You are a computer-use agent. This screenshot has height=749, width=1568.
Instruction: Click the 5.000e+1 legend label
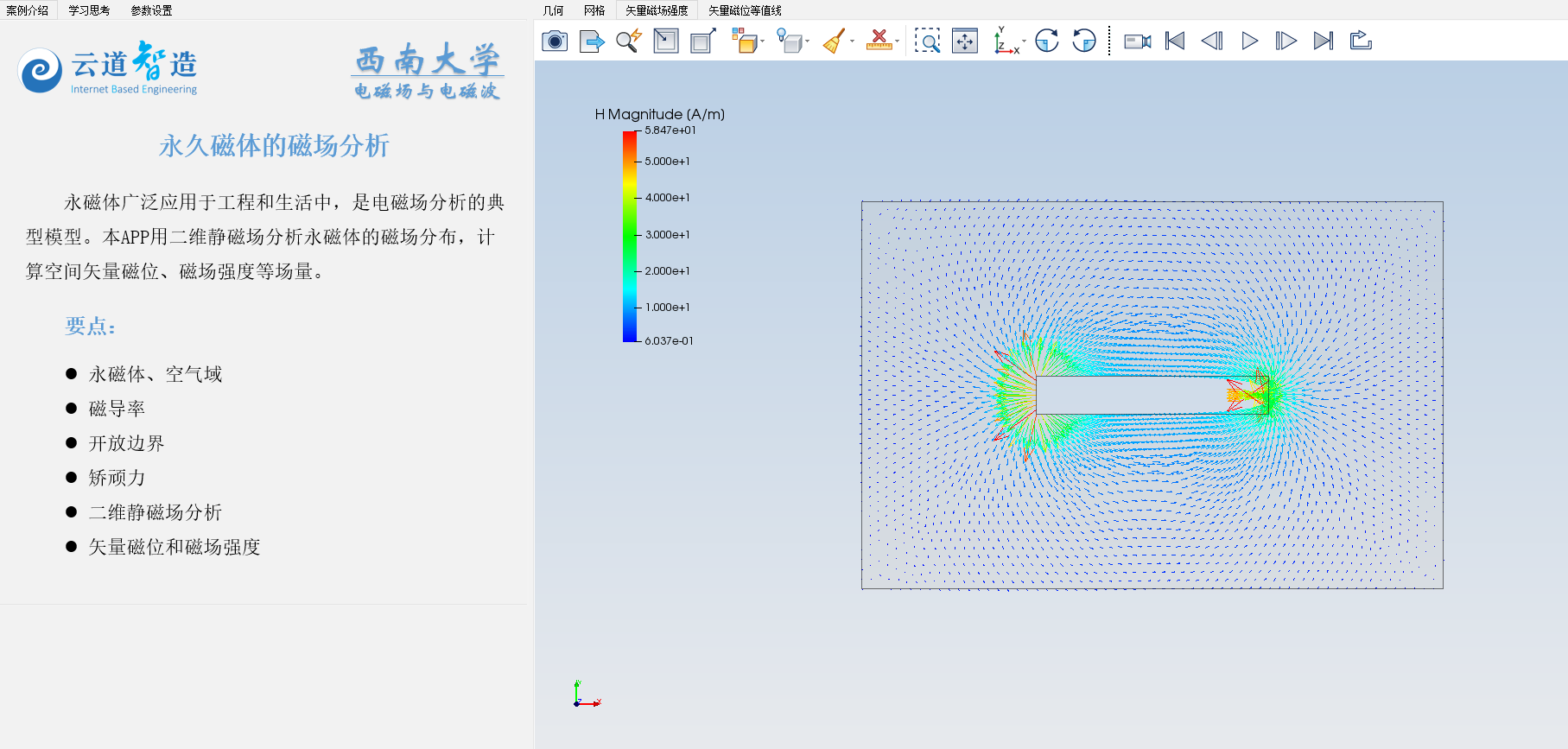coord(668,162)
